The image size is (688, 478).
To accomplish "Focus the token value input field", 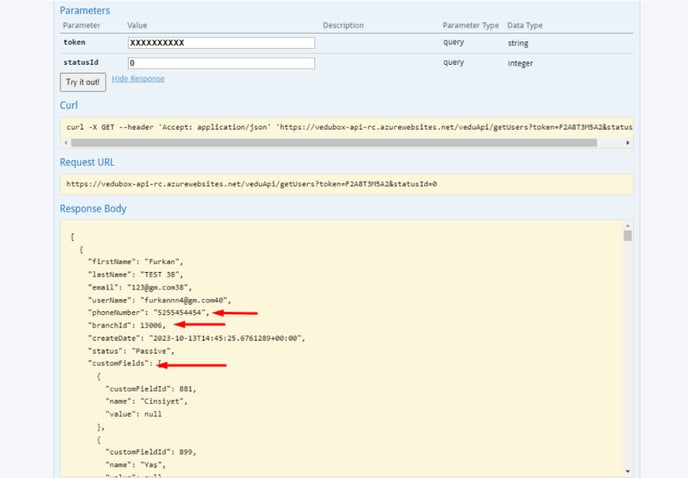I will 221,43.
